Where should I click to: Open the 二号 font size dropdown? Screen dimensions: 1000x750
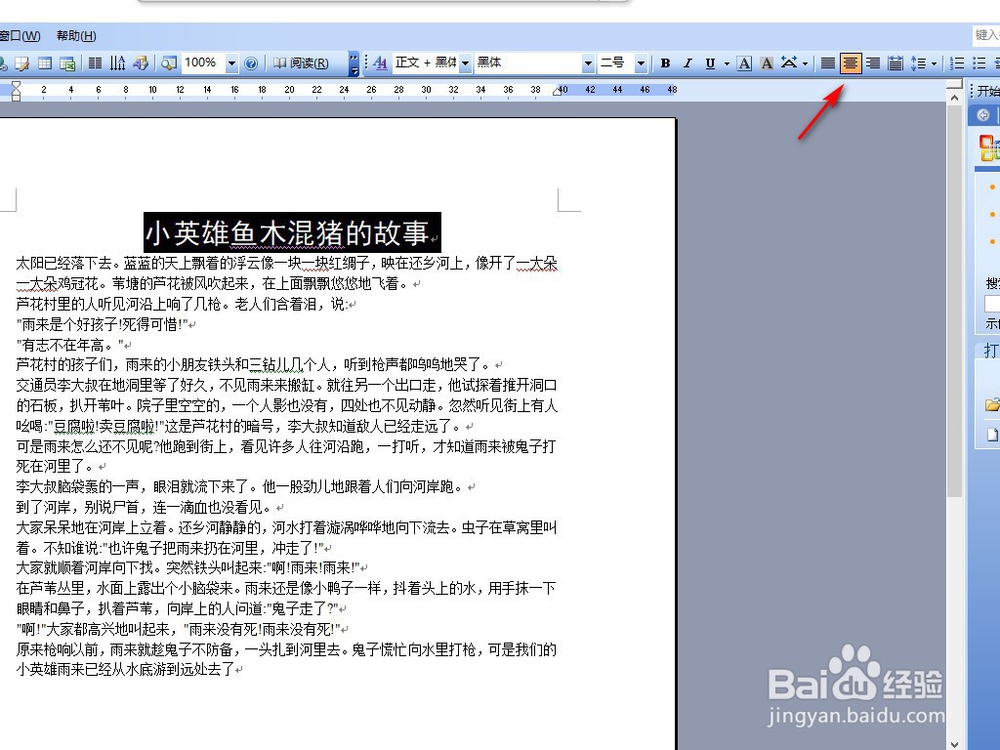642,63
